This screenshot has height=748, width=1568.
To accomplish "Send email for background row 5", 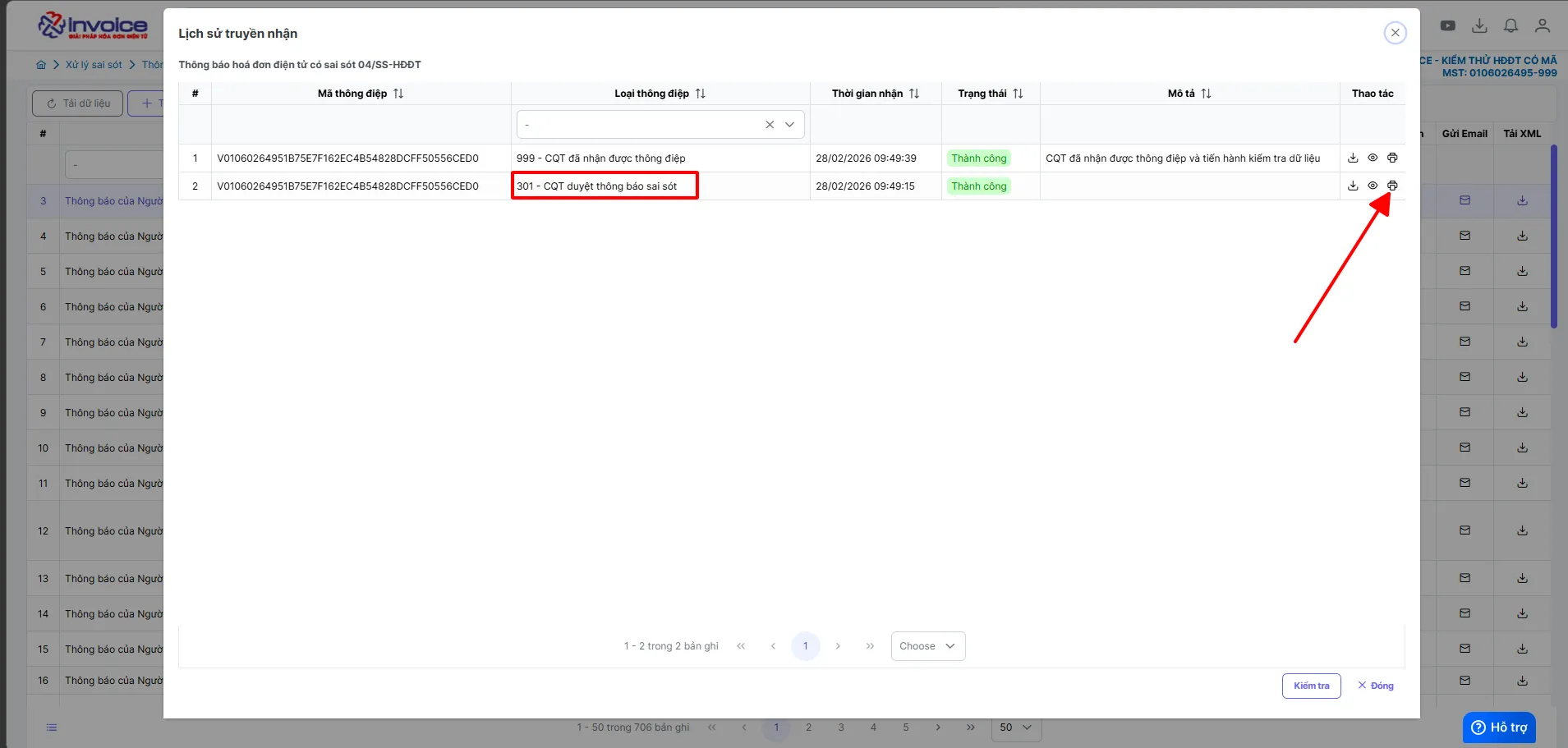I will [1465, 271].
